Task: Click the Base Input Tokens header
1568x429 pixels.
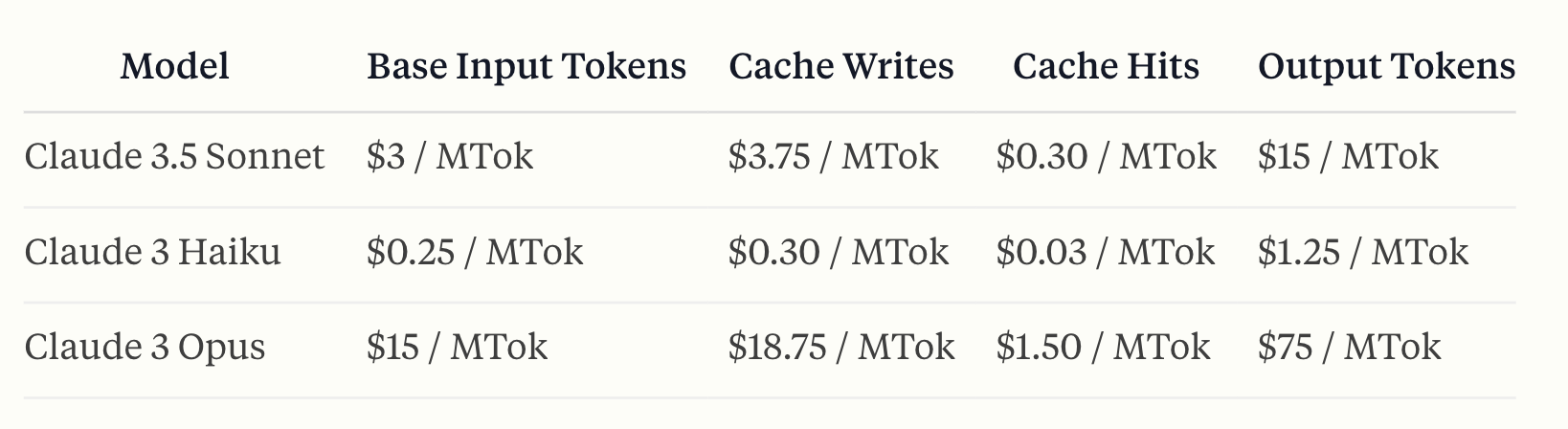Action: (x=526, y=66)
